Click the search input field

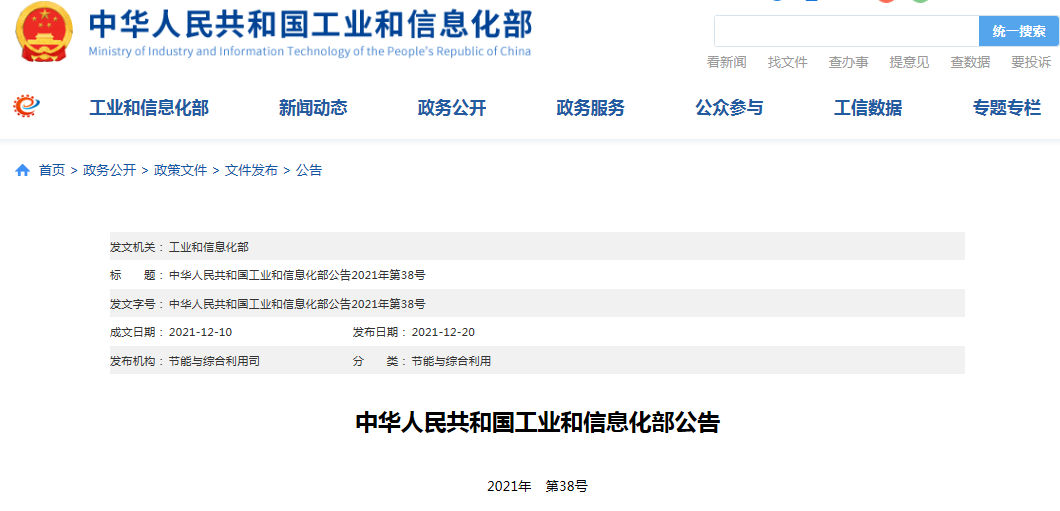pos(845,31)
